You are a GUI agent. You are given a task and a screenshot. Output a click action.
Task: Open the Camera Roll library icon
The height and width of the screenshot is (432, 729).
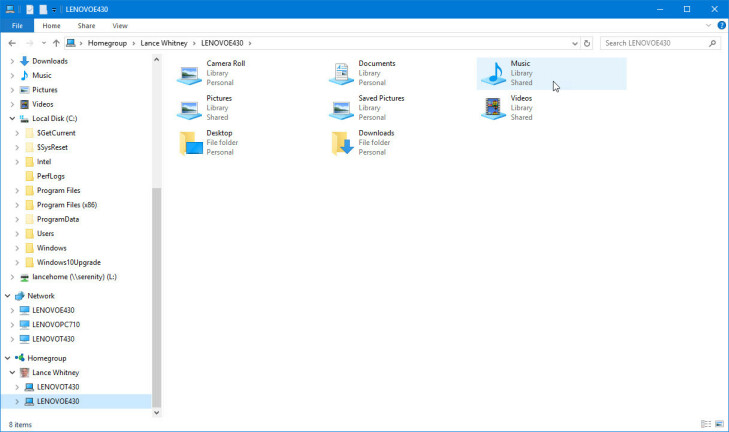pos(189,74)
